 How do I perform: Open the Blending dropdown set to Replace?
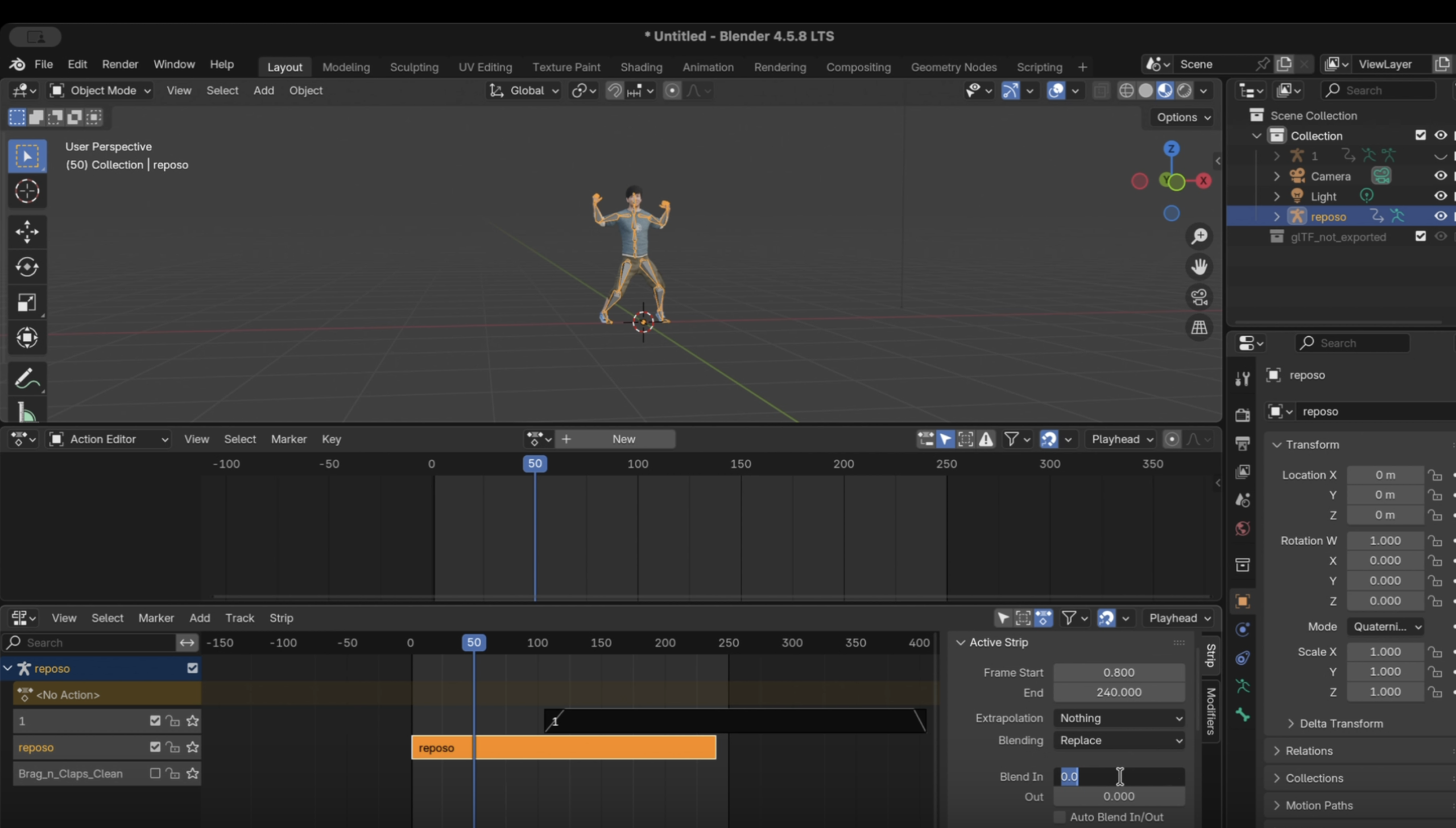(1119, 740)
